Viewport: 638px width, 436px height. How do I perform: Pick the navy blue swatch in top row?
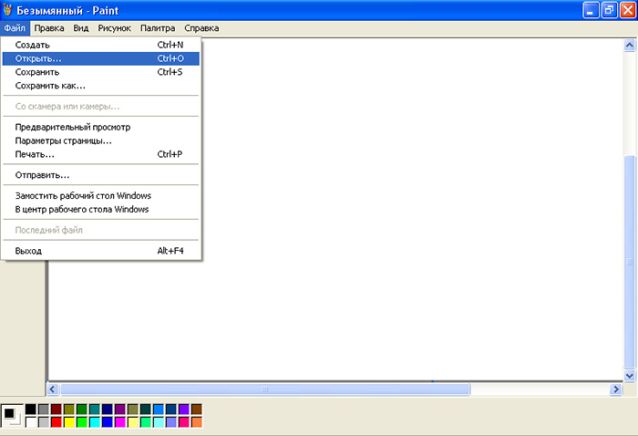tap(107, 409)
